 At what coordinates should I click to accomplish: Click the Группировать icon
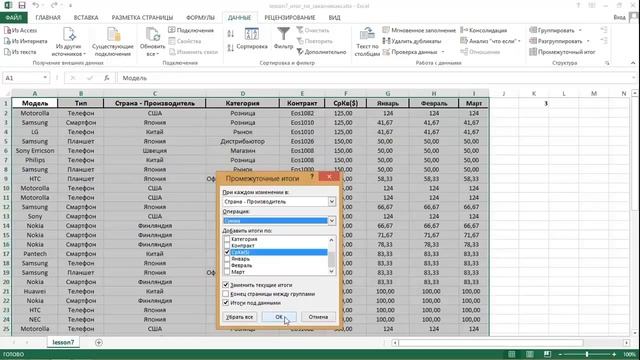pyautogui.click(x=533, y=30)
